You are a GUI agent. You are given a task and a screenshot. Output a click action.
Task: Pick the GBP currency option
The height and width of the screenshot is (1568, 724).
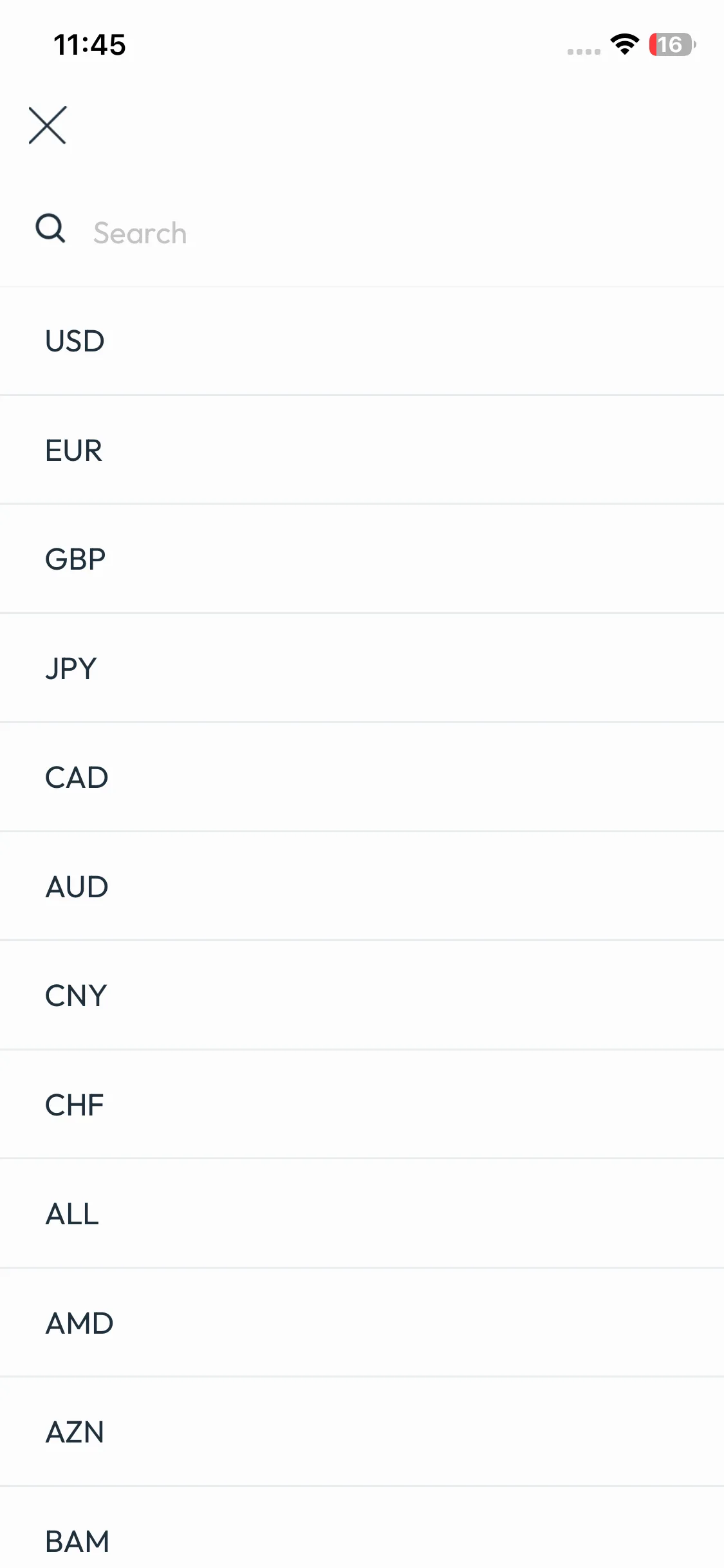point(75,559)
